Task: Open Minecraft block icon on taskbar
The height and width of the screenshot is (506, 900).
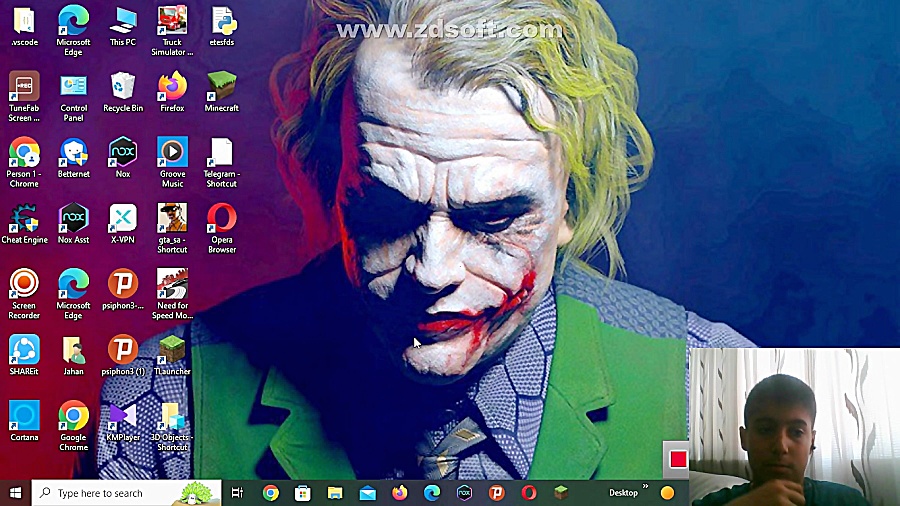Action: tap(561, 492)
